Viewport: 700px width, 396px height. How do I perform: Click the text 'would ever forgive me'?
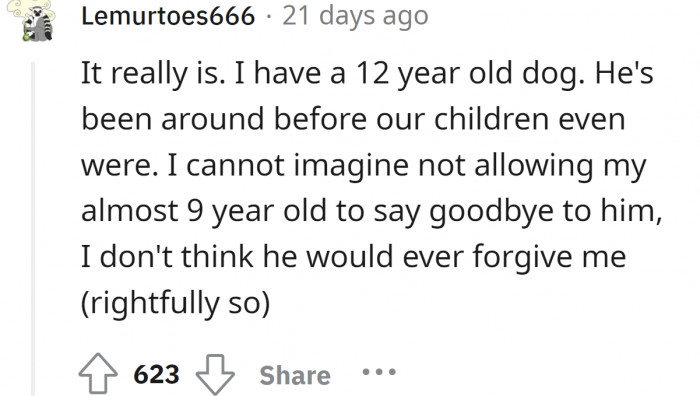point(466,257)
